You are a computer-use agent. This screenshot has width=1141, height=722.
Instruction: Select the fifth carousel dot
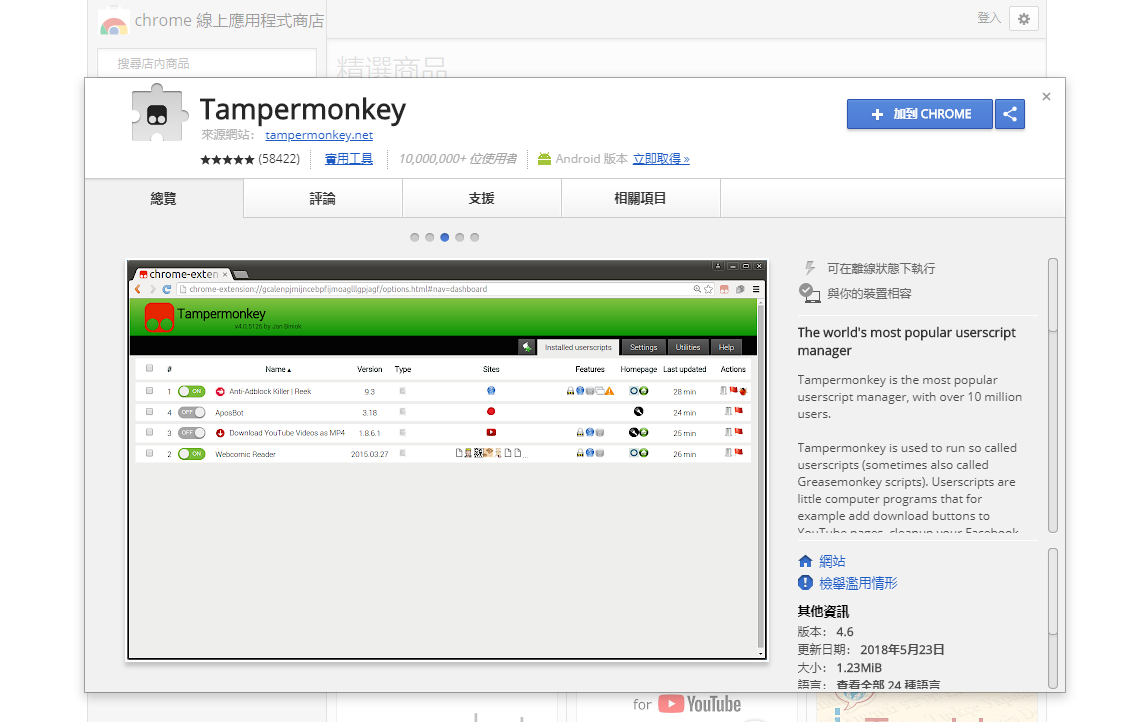pos(474,237)
